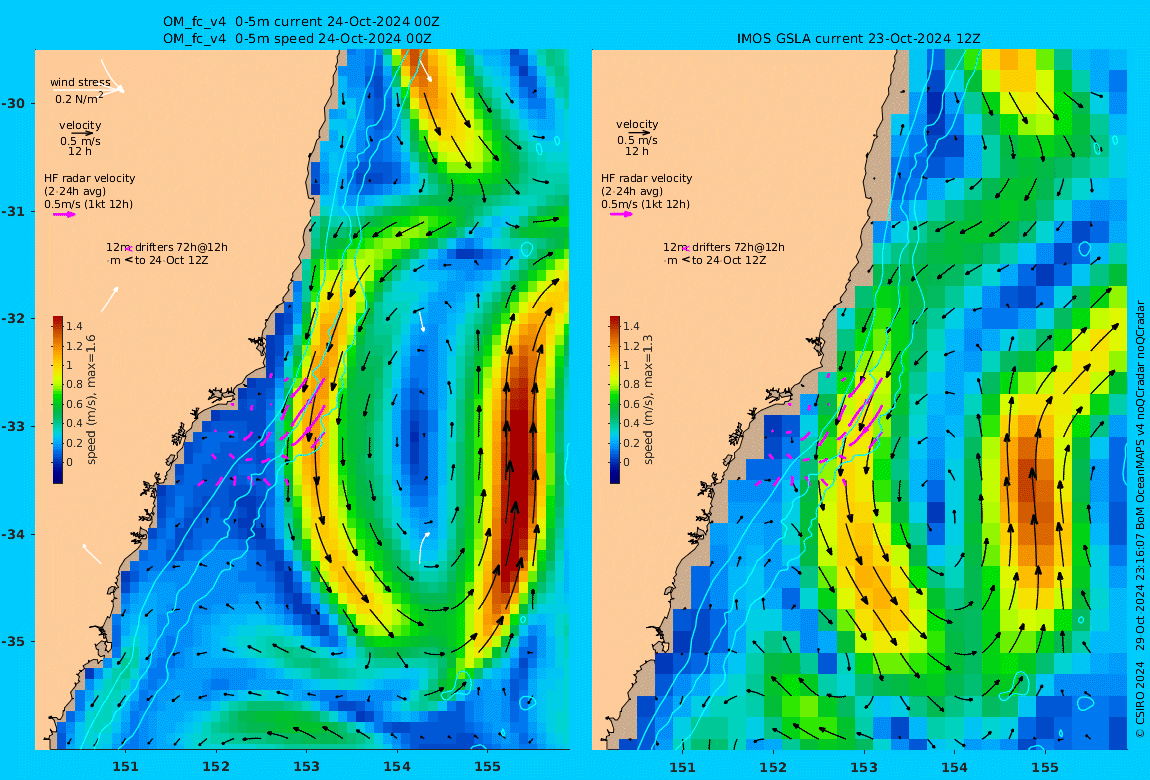Click '12m drifters 72h@12h' label in IMOS GSLA map
Image resolution: width=1150 pixels, height=780 pixels.
[x=724, y=247]
